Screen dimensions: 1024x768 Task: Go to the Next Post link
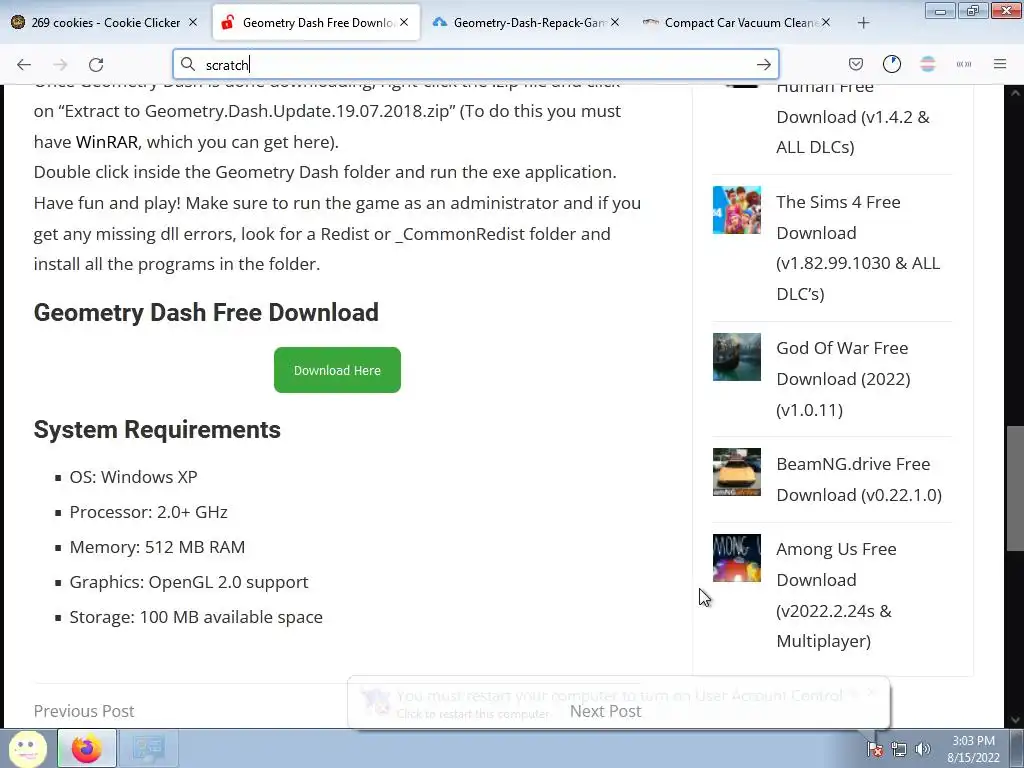(x=605, y=711)
